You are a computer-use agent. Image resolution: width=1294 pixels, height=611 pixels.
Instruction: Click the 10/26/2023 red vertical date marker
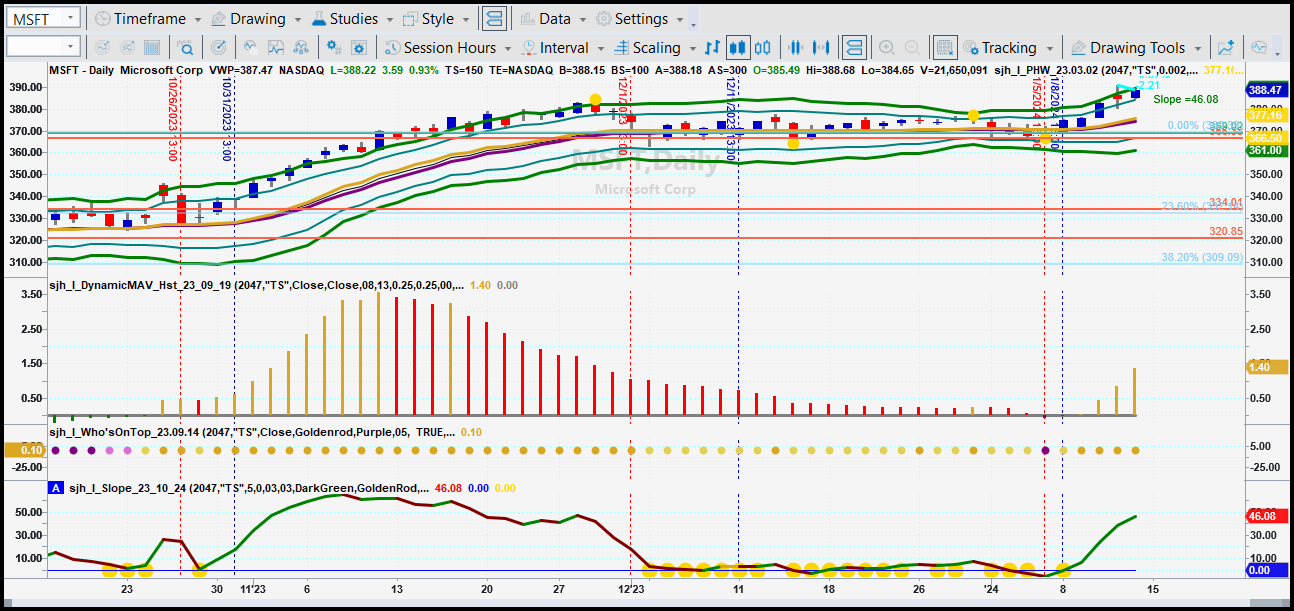(x=172, y=119)
